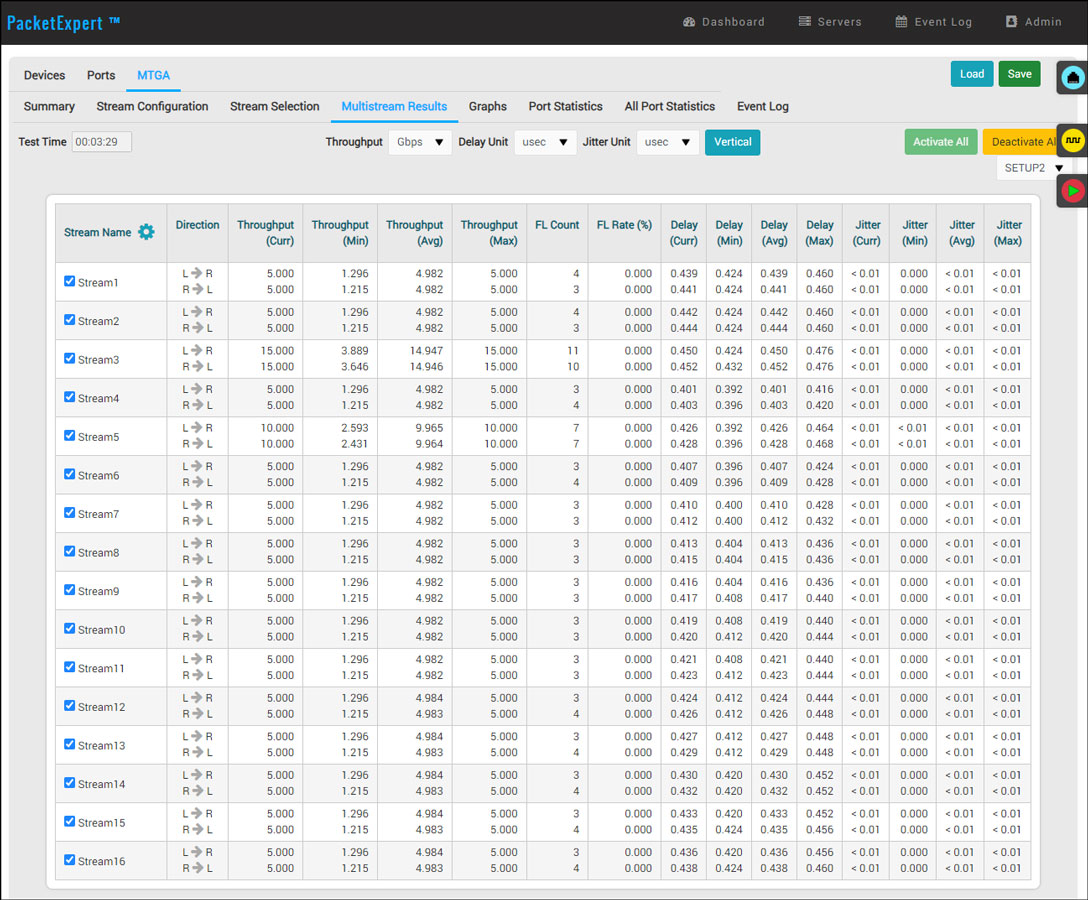Screen dimensions: 1088x900
Task: Click the Servers stack icon
Action: point(805,22)
